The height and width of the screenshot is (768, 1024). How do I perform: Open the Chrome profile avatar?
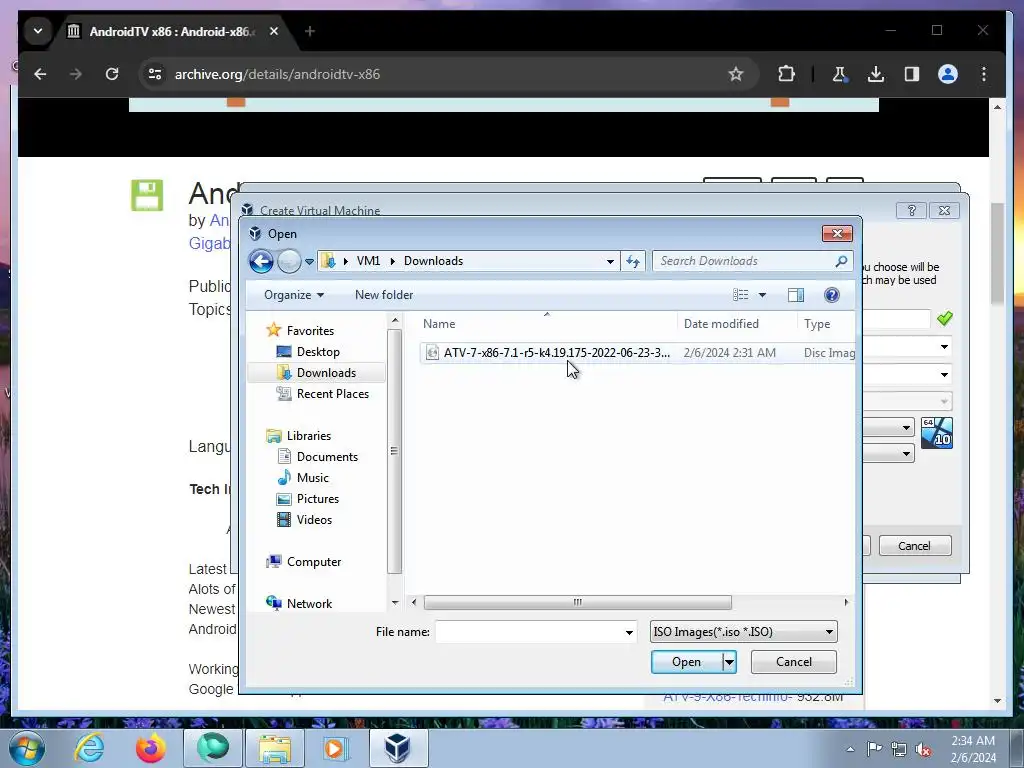point(948,74)
